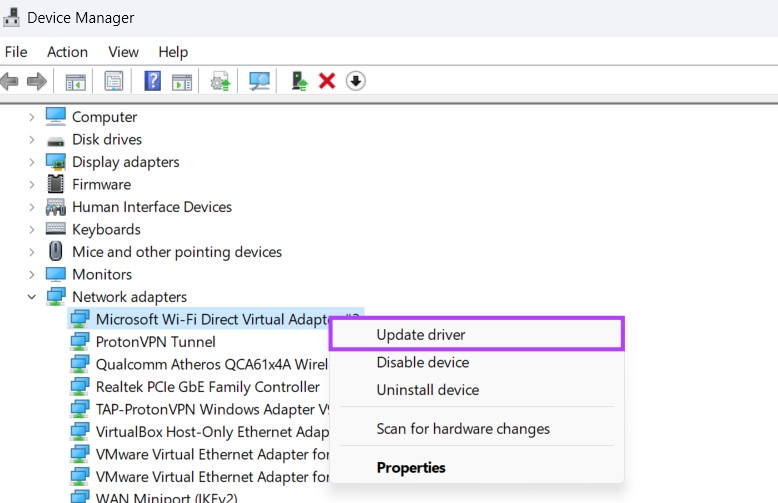Click the Disable device down-arrow icon
778x503 pixels.
tap(356, 81)
